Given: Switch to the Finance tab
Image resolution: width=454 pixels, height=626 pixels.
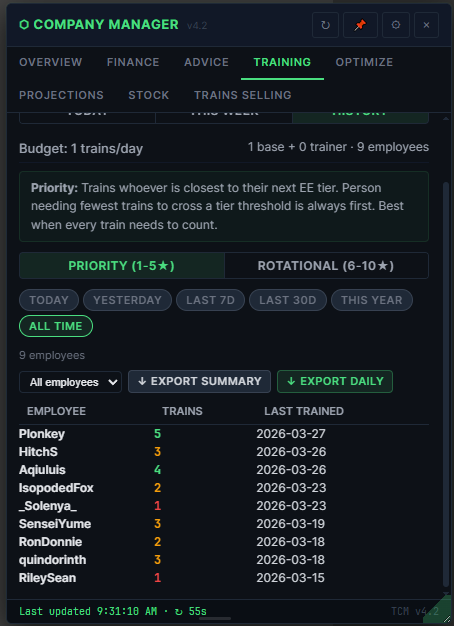Looking at the screenshot, I should [x=133, y=62].
